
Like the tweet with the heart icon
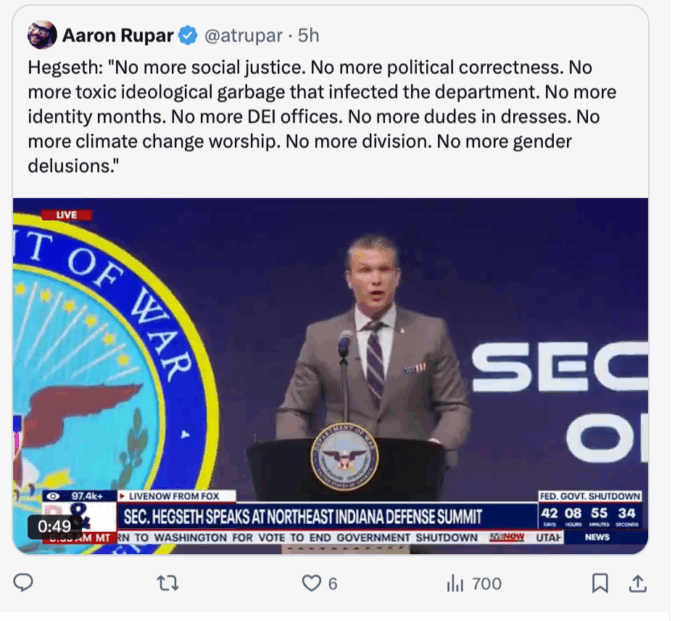[x=312, y=583]
